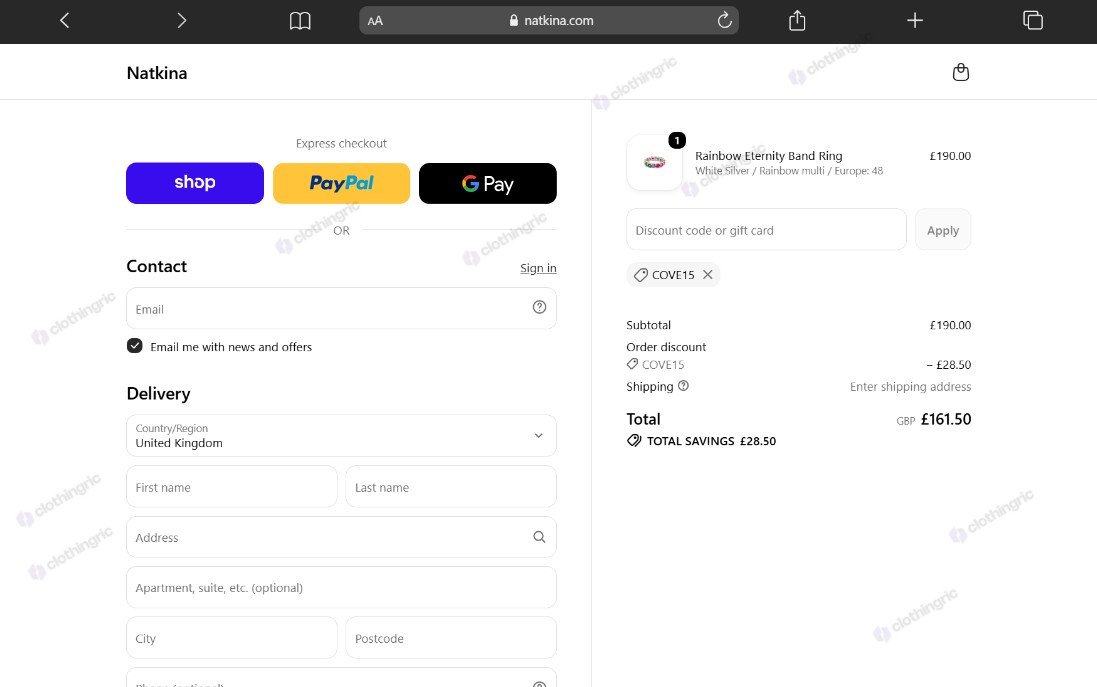Uncheck Email me with news and offers
1097x687 pixels.
tap(134, 346)
